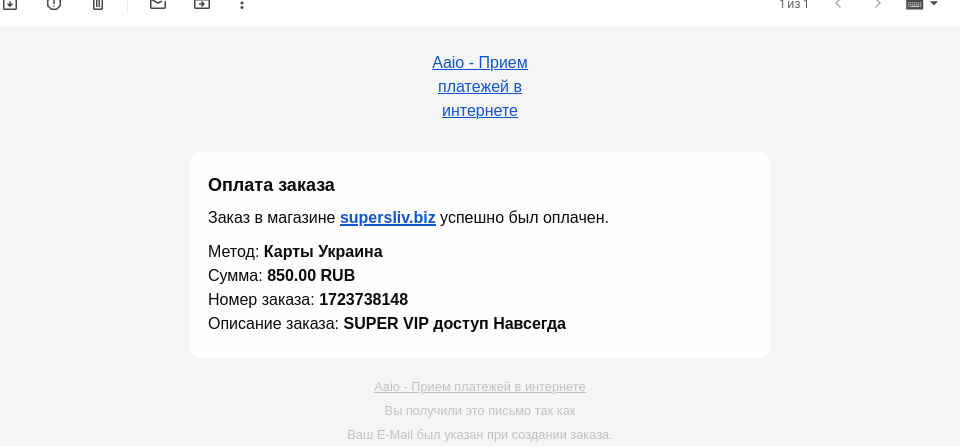Click the 'Оплата заказа' heading
This screenshot has height=446, width=960.
point(271,185)
